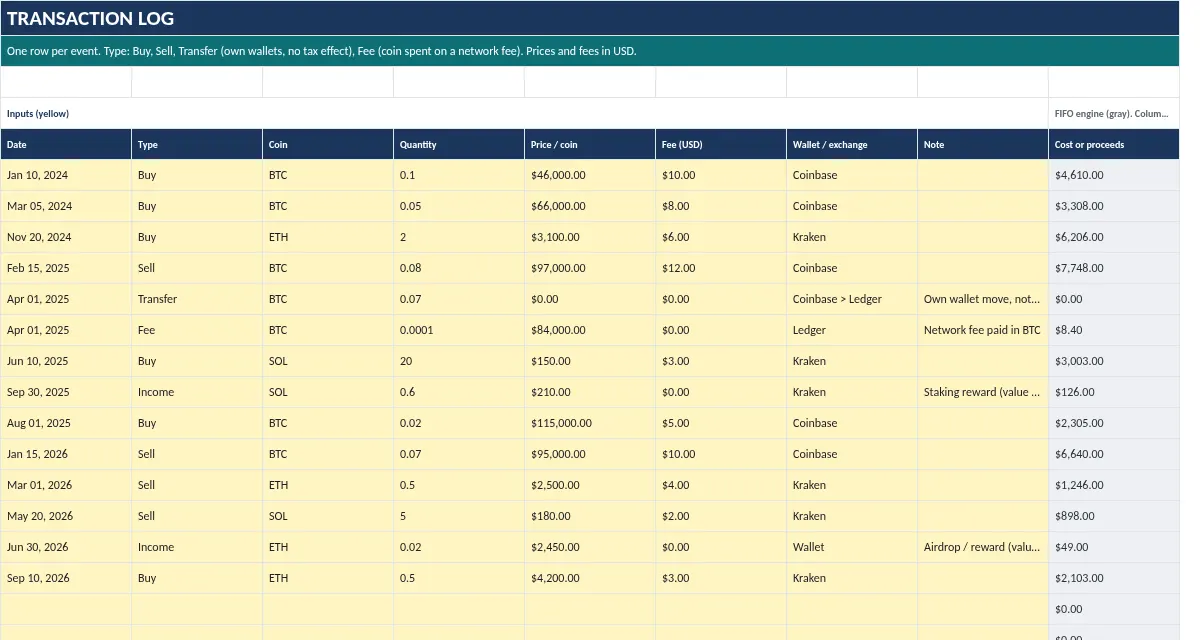Select the price cell $46,000.00
This screenshot has height=640, width=1200.
590,175
